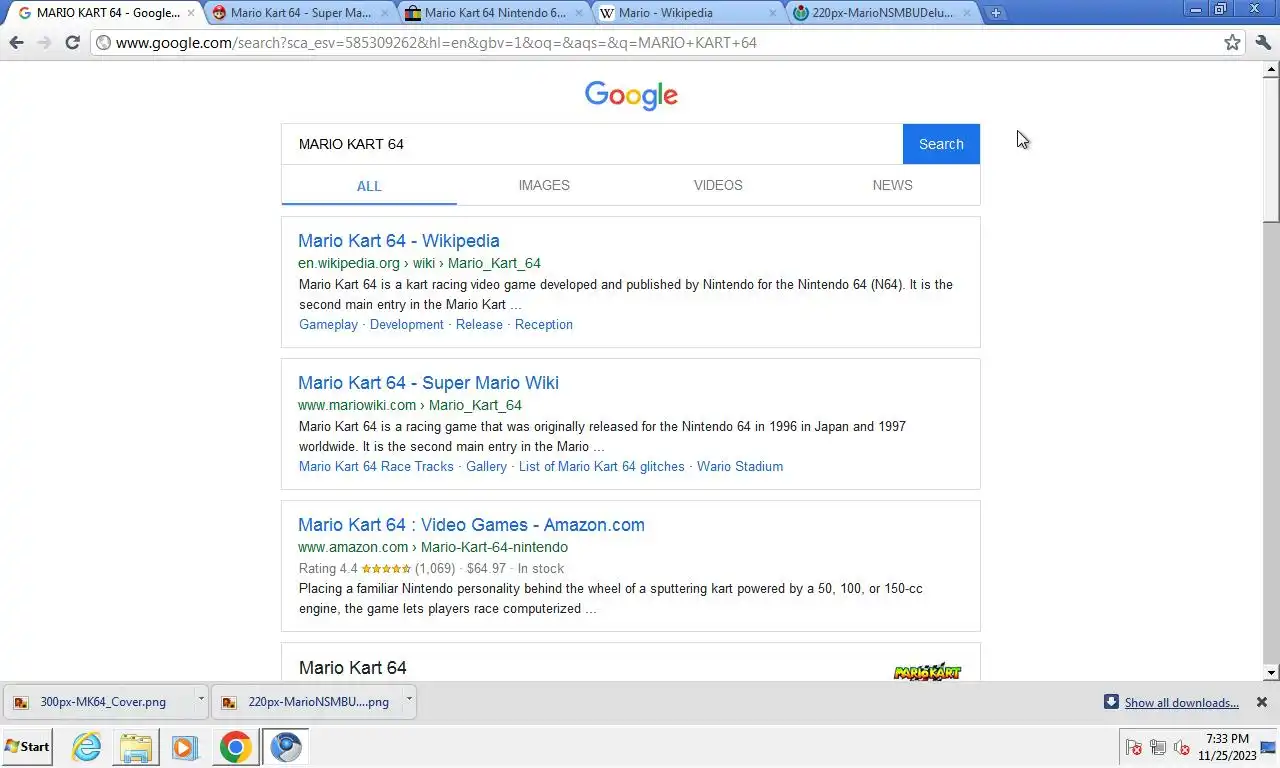This screenshot has height=768, width=1280.
Task: Close the Super Mario Wiki tab
Action: pyautogui.click(x=385, y=13)
